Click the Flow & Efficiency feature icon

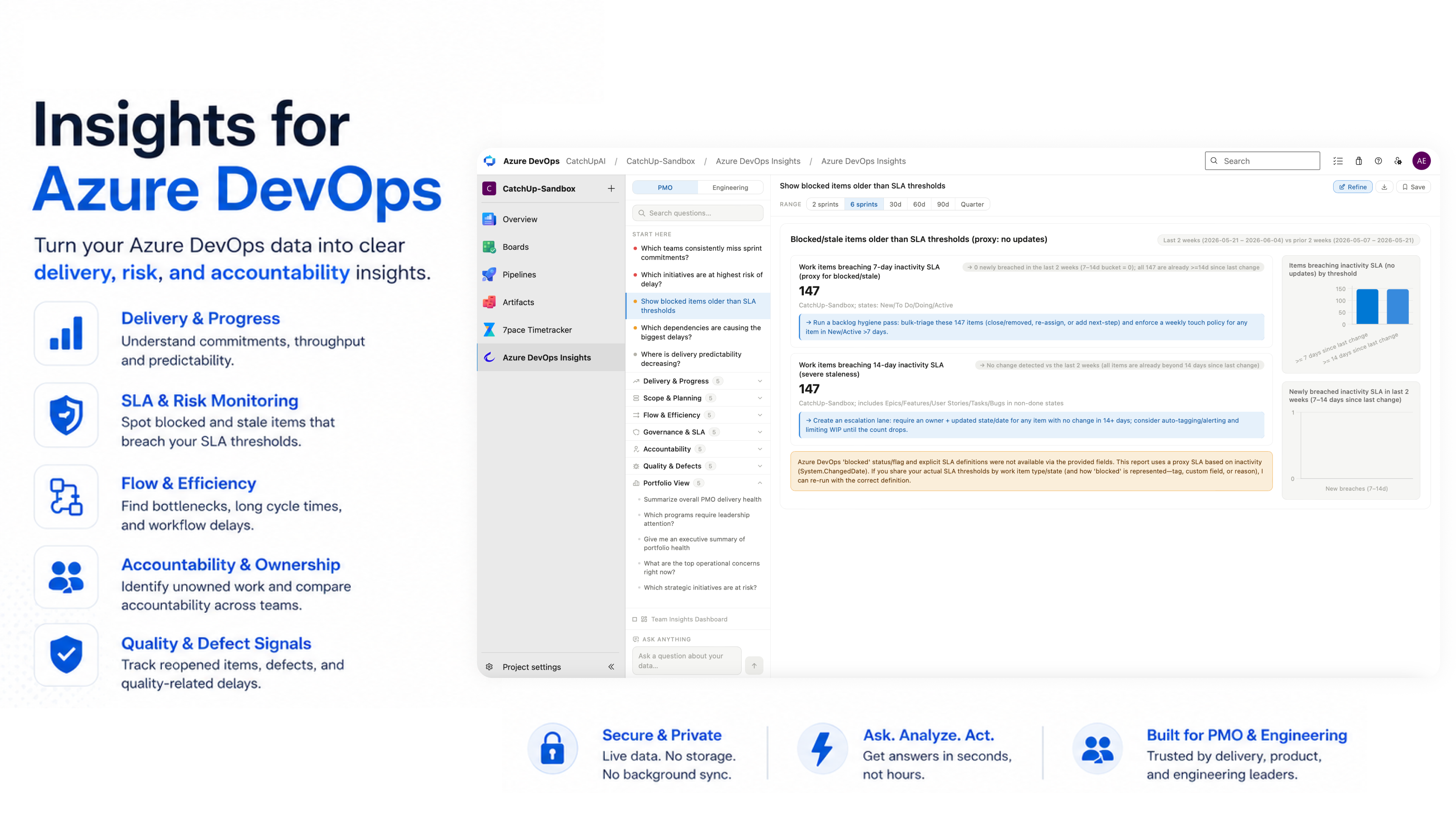click(x=66, y=497)
